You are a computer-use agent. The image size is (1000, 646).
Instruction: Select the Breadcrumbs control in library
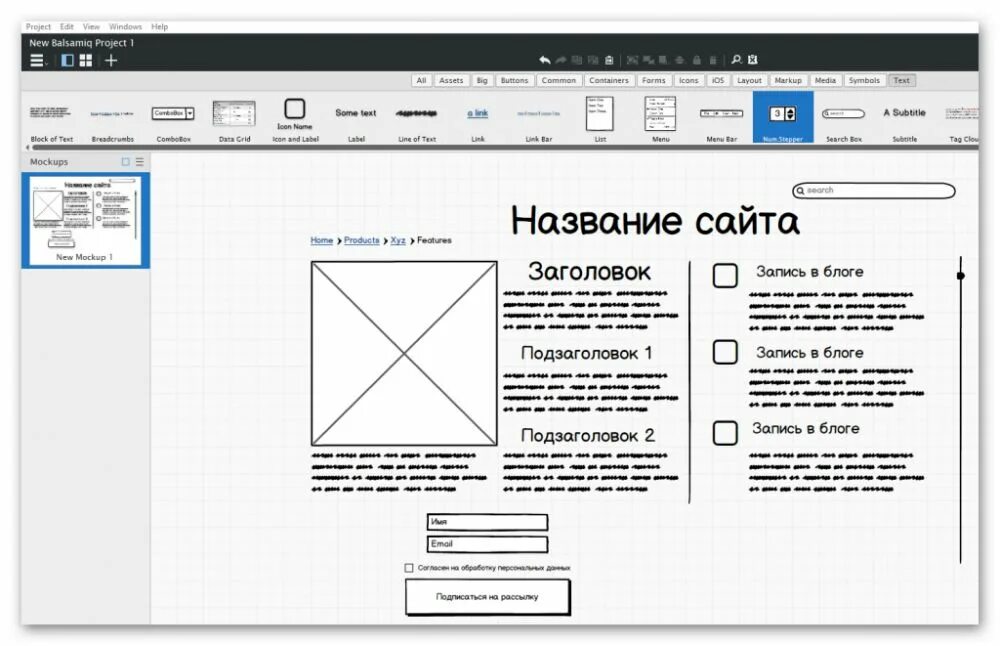pos(113,119)
